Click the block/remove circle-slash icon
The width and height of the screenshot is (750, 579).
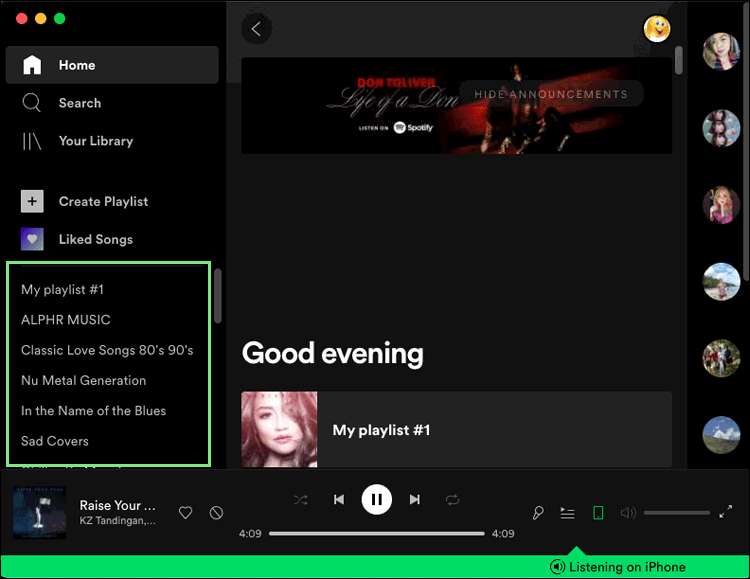216,512
